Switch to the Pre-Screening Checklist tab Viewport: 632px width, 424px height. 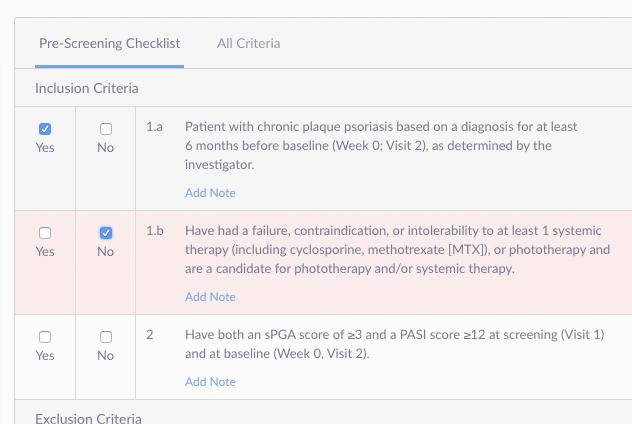coord(109,43)
